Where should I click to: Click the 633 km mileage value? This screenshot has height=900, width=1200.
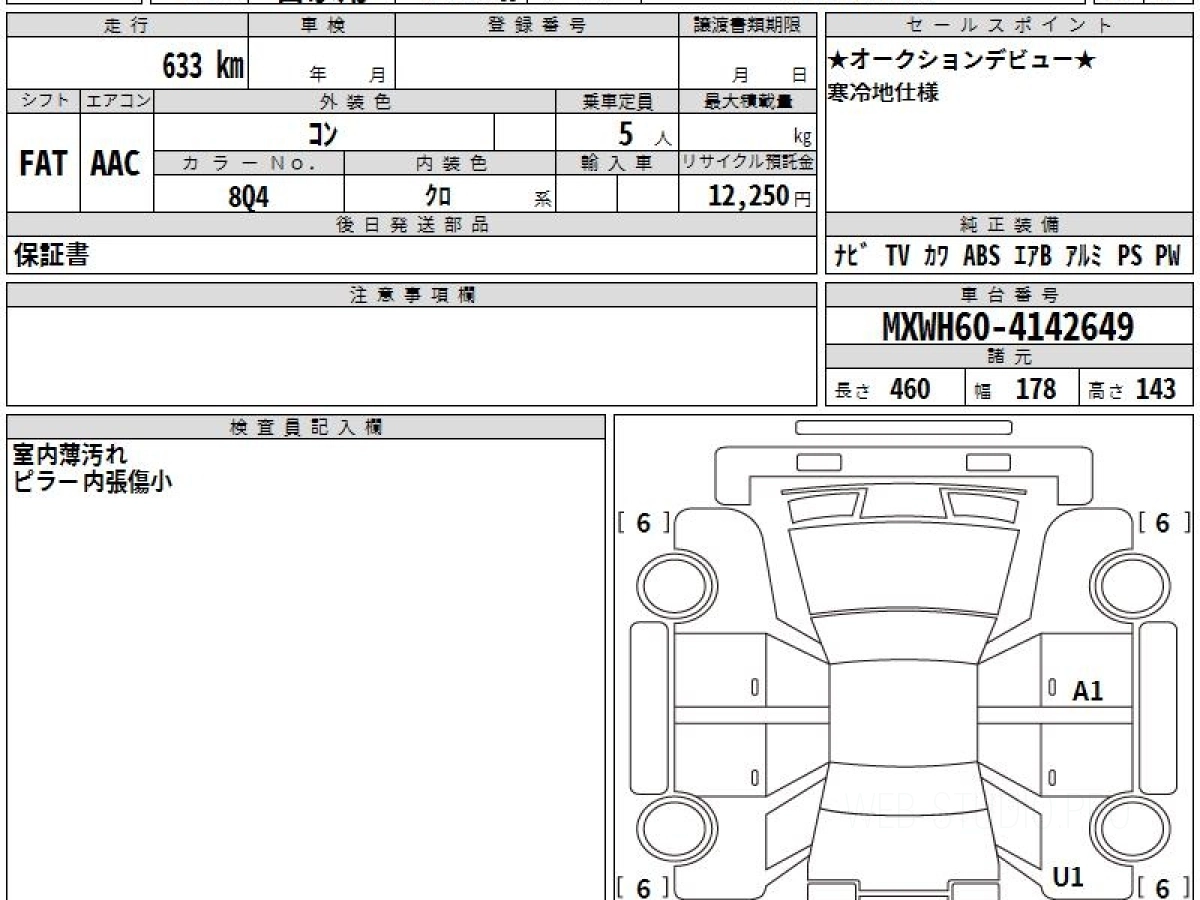[x=203, y=67]
